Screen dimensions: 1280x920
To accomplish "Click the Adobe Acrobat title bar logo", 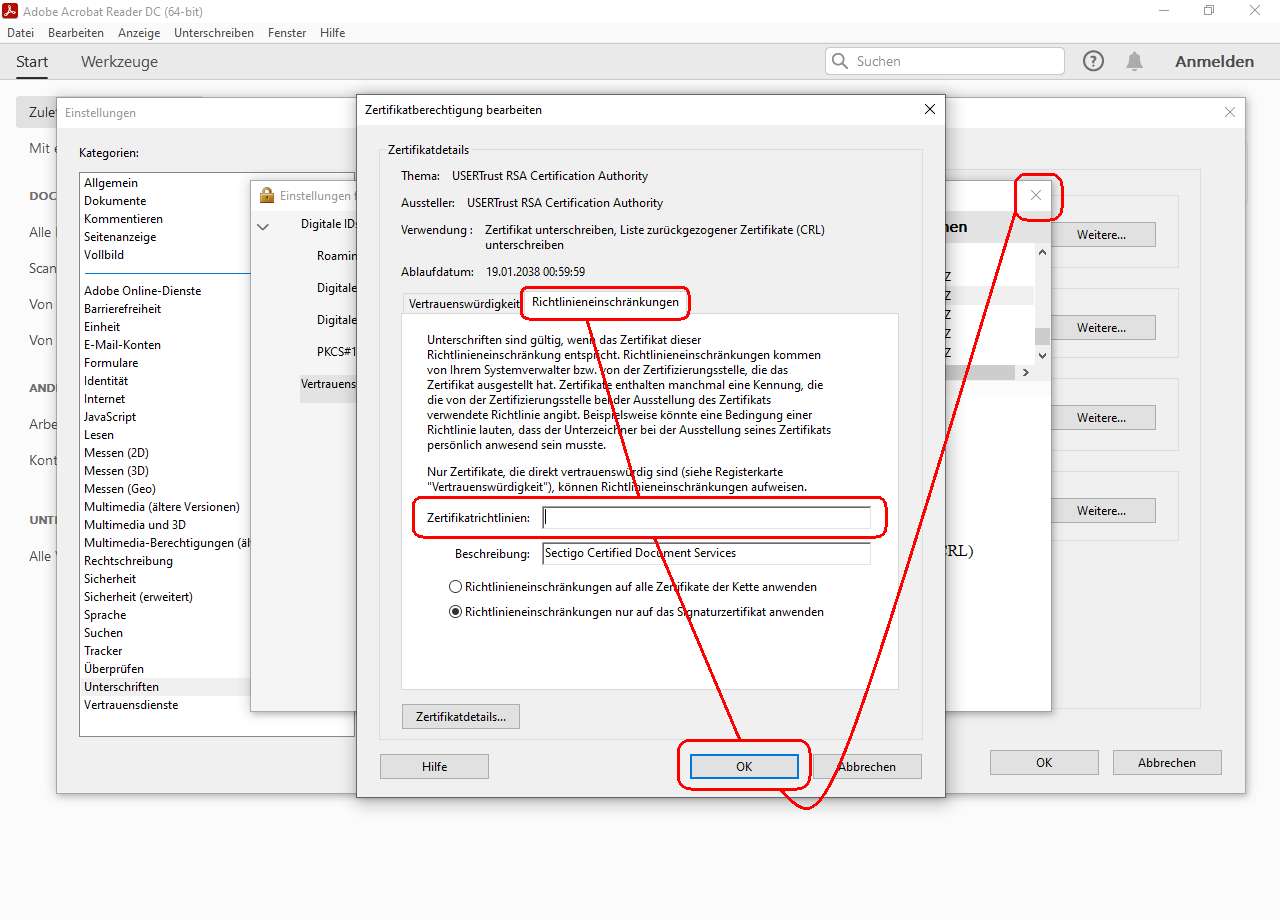I will point(11,10).
